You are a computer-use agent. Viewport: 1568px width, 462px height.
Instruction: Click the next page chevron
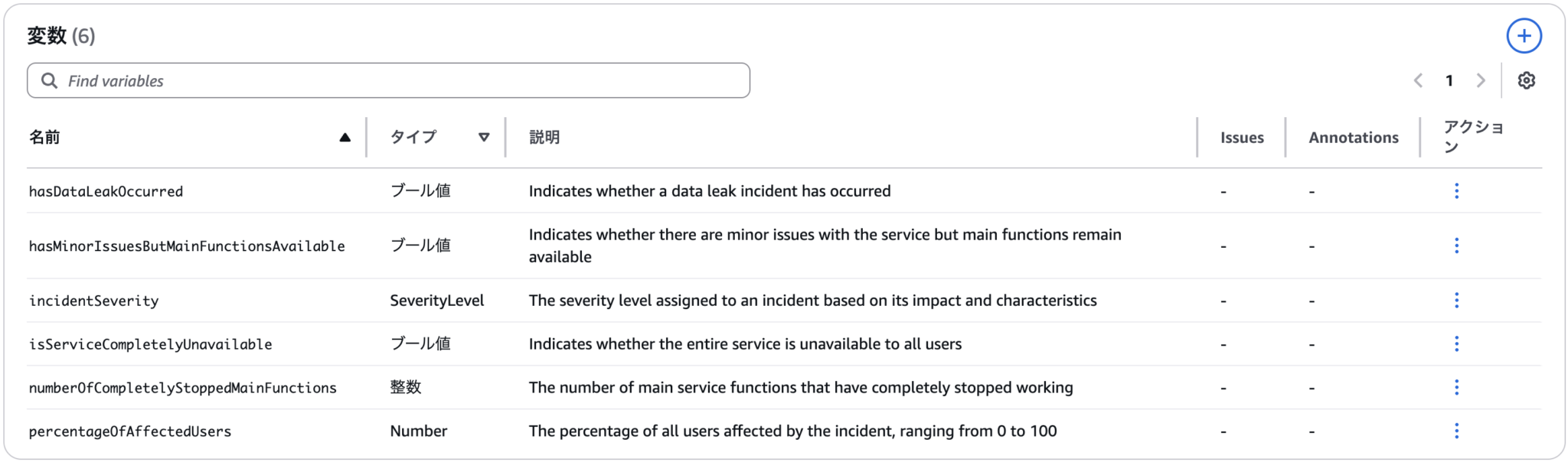[1481, 80]
